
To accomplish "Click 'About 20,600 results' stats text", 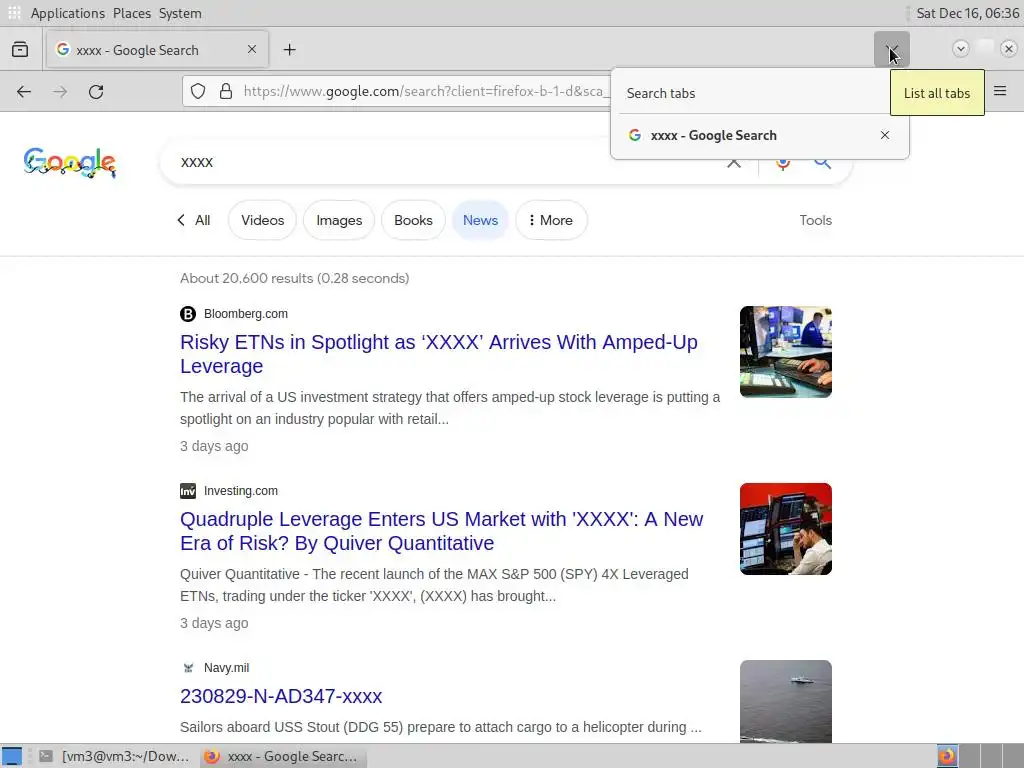I will tap(295, 278).
